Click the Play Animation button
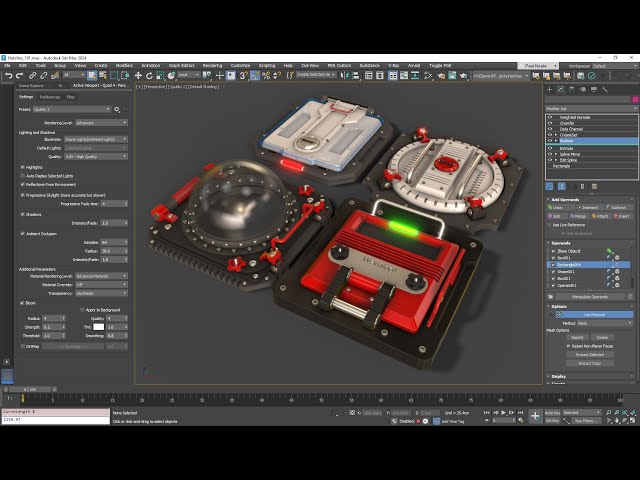This screenshot has width=640, height=480. coord(503,413)
